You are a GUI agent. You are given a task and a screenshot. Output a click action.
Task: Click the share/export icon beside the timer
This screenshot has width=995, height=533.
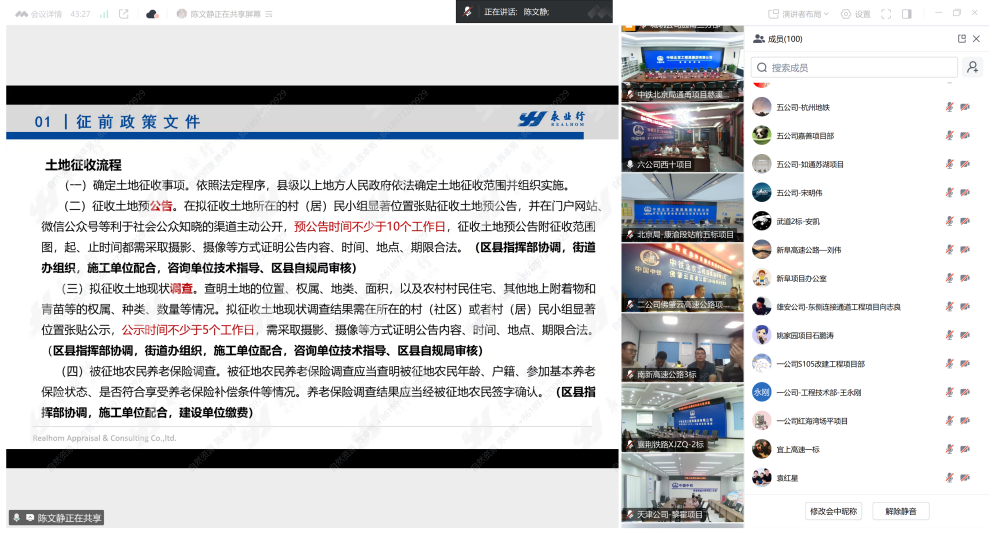click(x=124, y=14)
